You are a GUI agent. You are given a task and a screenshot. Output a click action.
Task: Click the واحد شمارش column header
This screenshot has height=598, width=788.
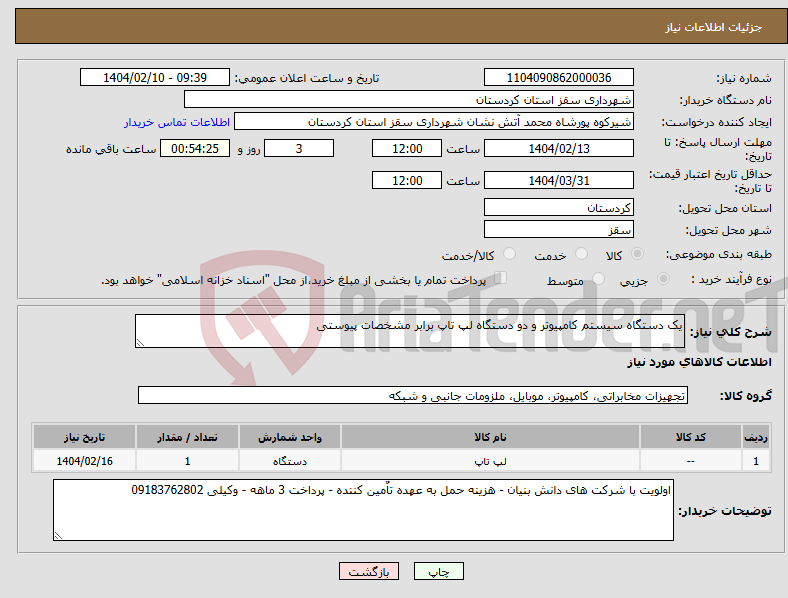(290, 437)
